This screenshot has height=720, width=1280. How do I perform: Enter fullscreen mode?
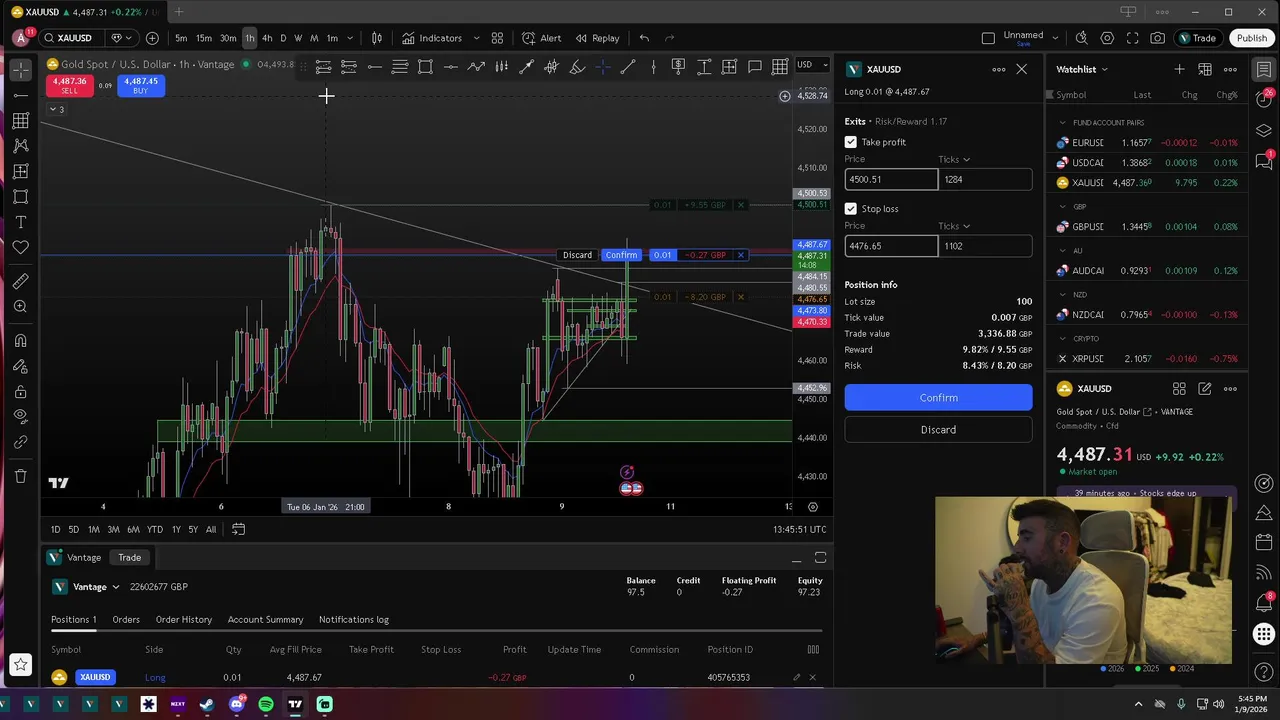[1132, 38]
